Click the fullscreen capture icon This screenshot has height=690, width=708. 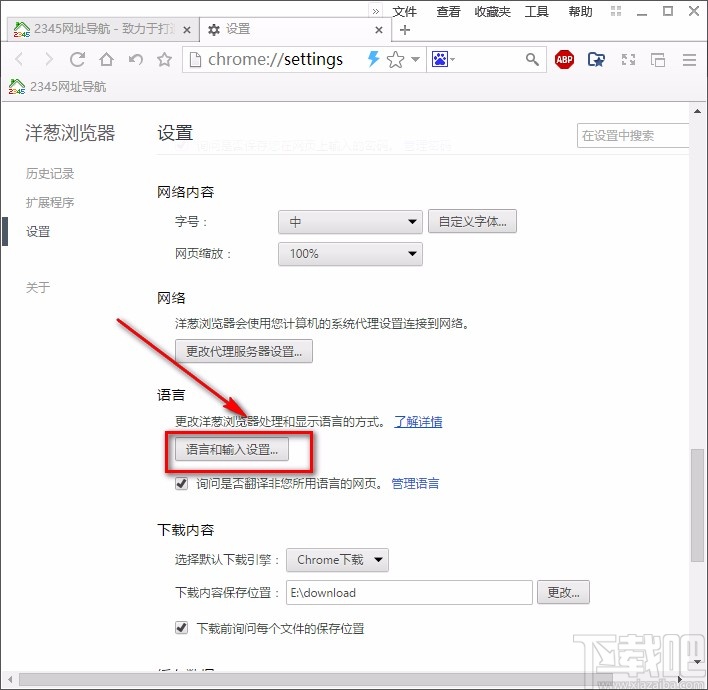click(x=629, y=59)
